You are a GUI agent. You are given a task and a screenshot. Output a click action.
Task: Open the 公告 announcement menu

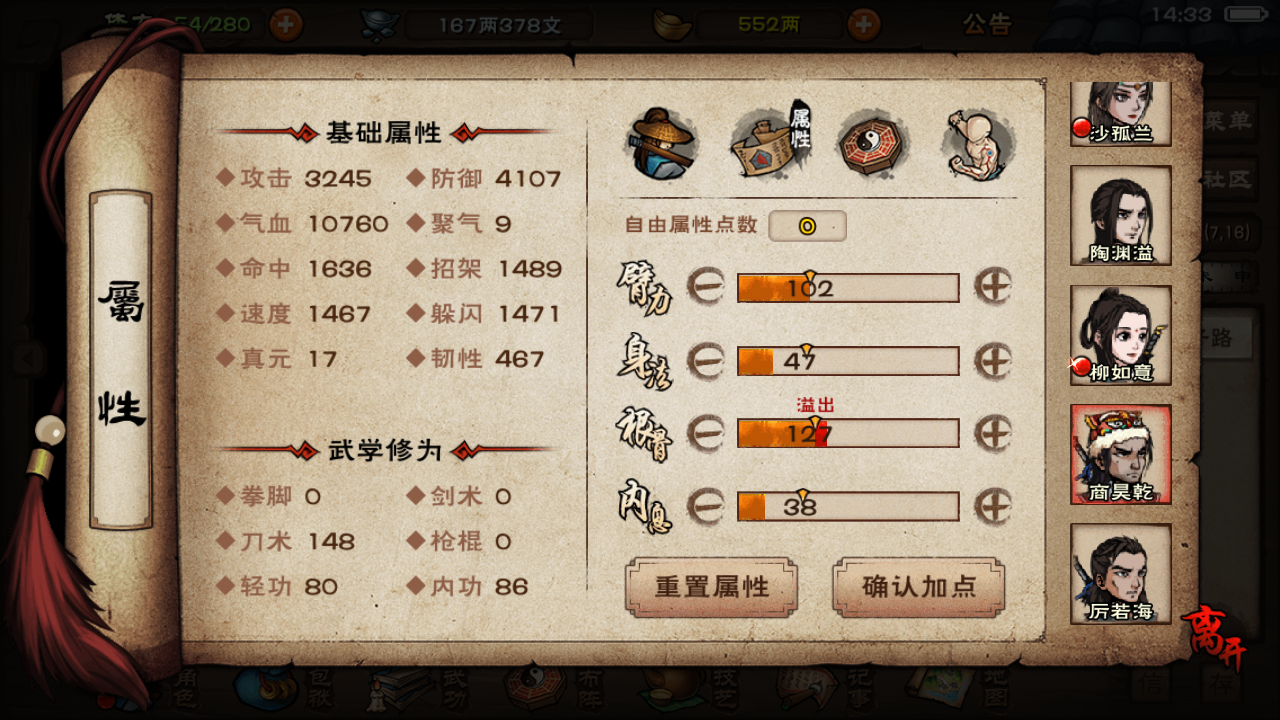coord(987,24)
